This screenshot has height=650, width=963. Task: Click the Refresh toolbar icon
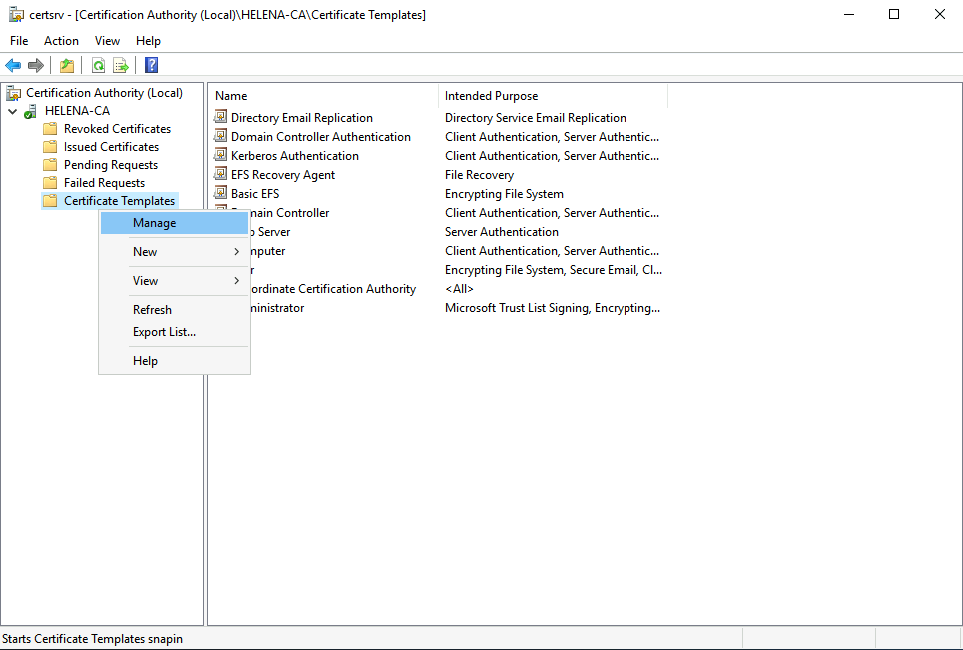point(98,65)
